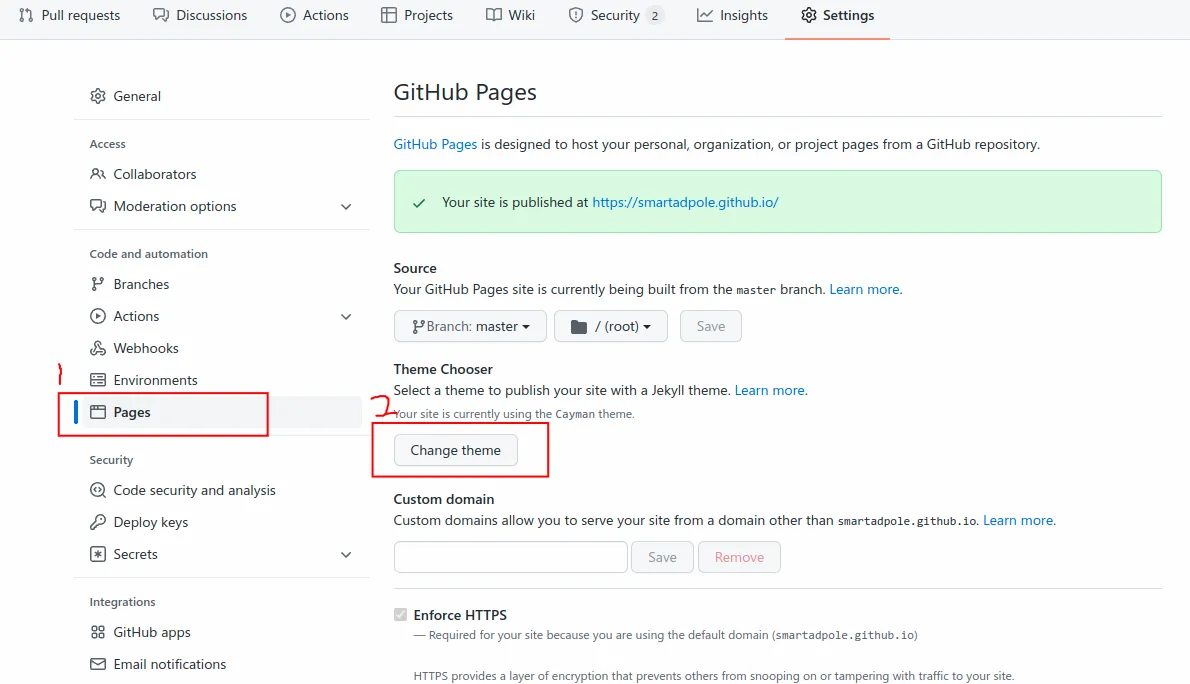Click the Environments server icon

[98, 380]
